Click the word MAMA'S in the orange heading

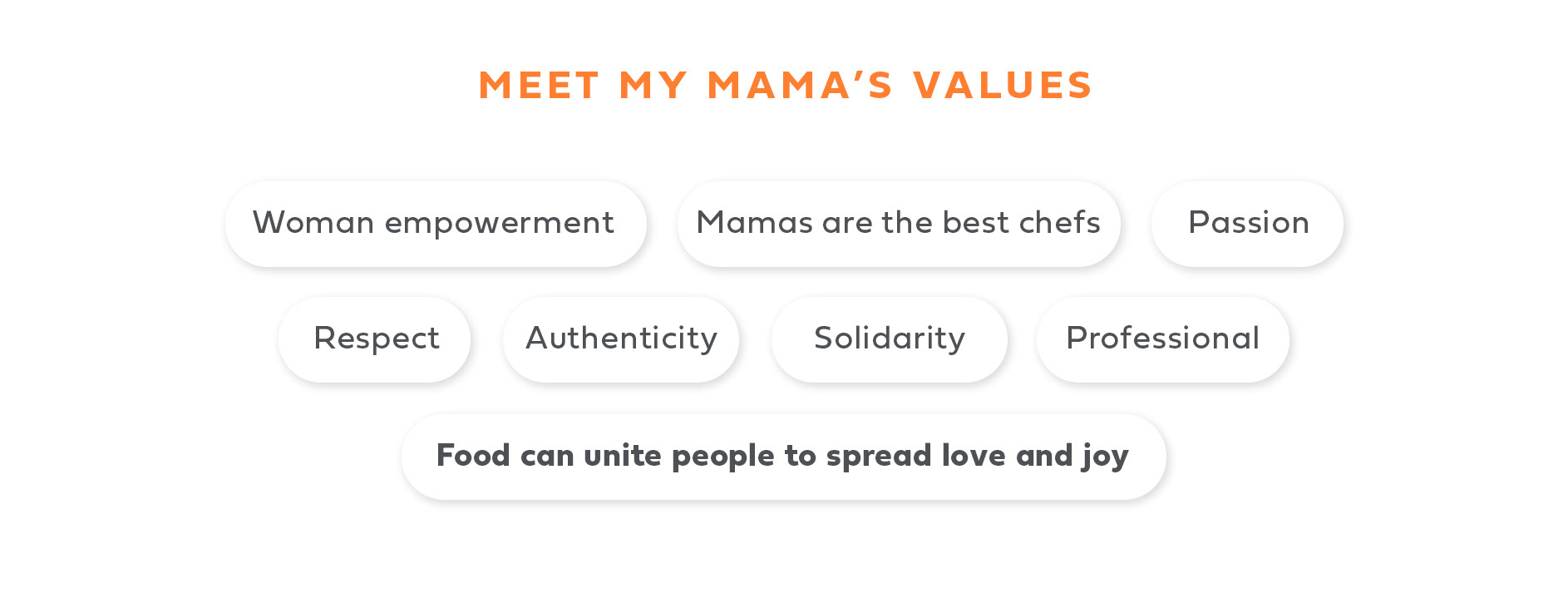[x=800, y=86]
